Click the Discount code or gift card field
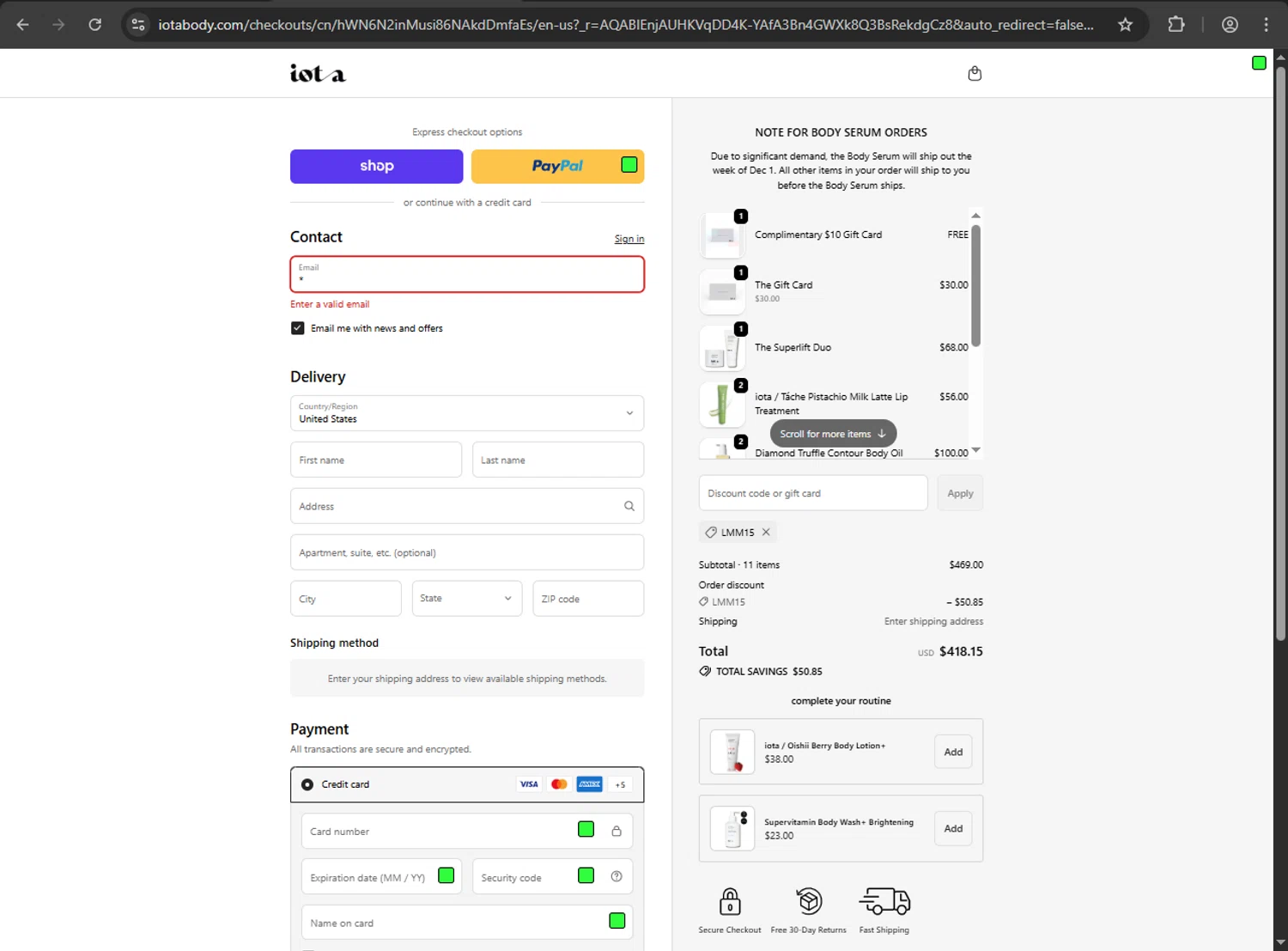This screenshot has height=951, width=1288. (x=813, y=493)
